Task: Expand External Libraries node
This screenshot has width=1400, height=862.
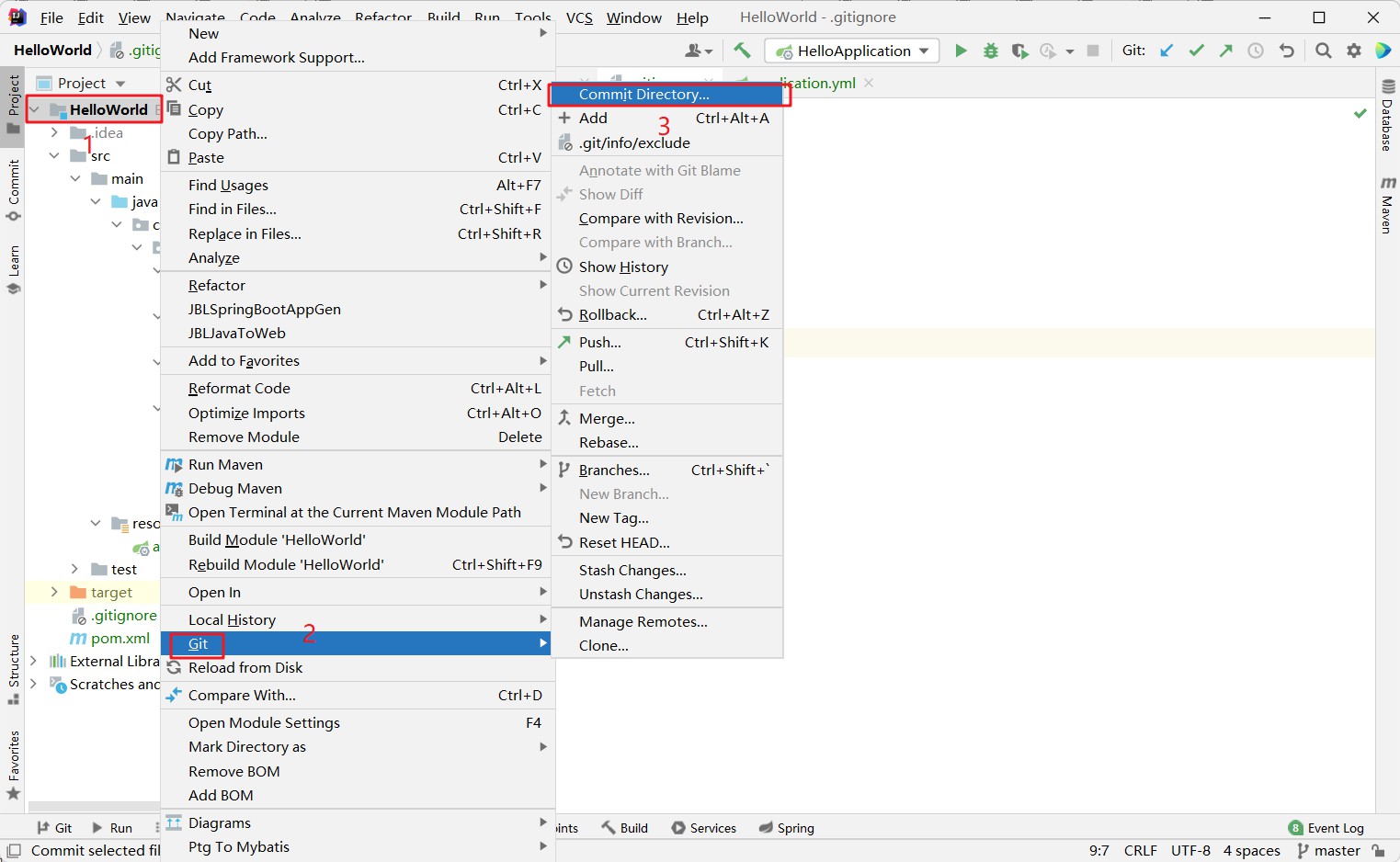Action: (34, 662)
